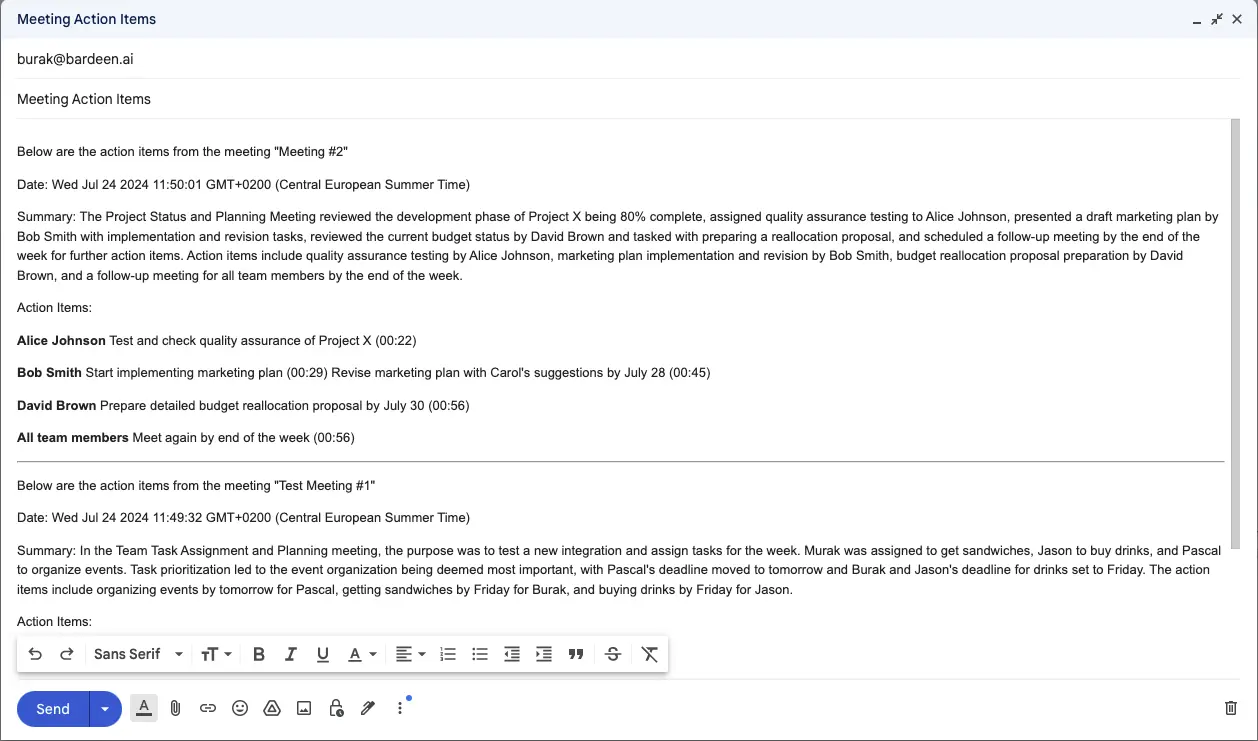The width and height of the screenshot is (1258, 741).
Task: Click the line mentioning "Test Meeting #1"
Action: (196, 486)
